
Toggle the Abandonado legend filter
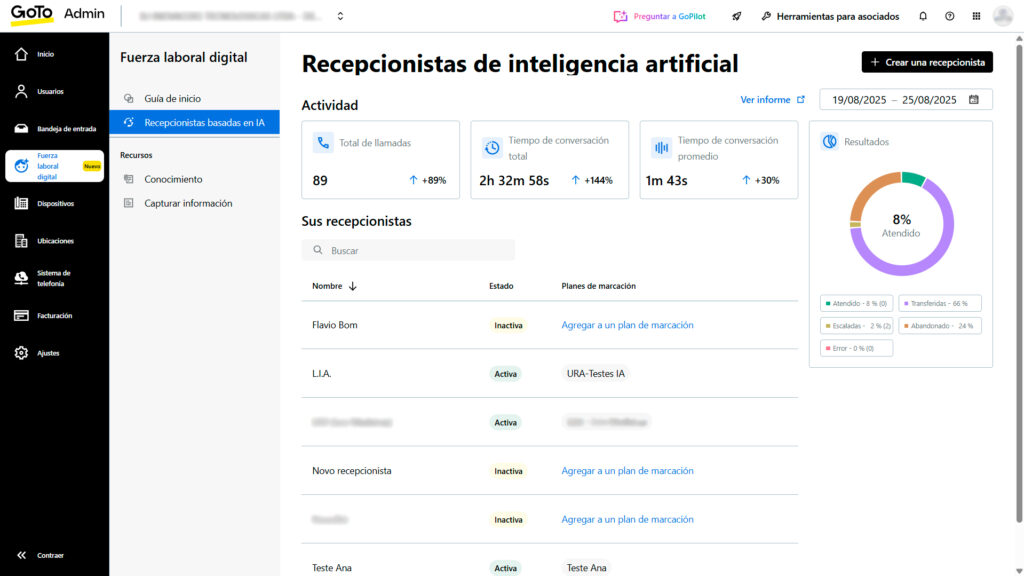click(940, 325)
